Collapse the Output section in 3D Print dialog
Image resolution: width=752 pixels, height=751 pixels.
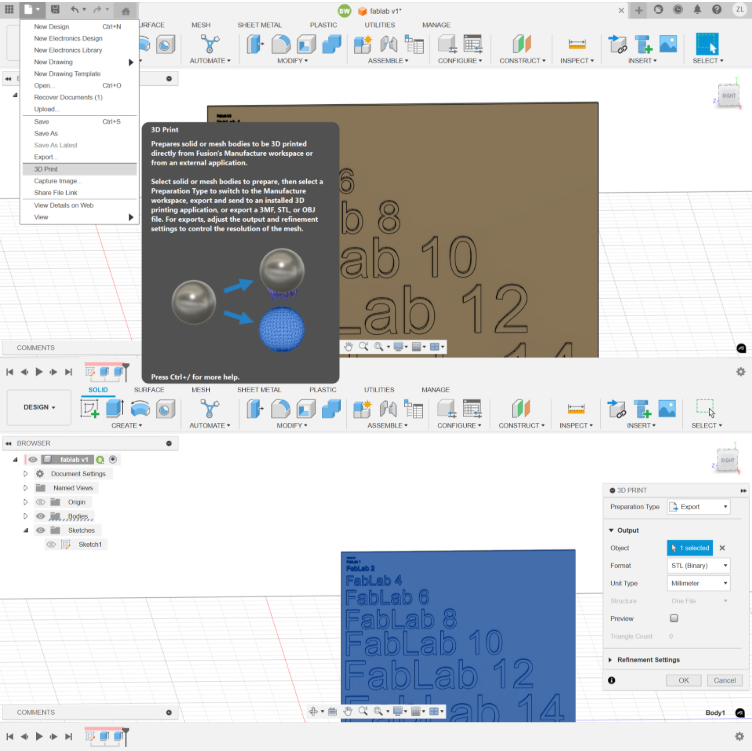pos(611,530)
